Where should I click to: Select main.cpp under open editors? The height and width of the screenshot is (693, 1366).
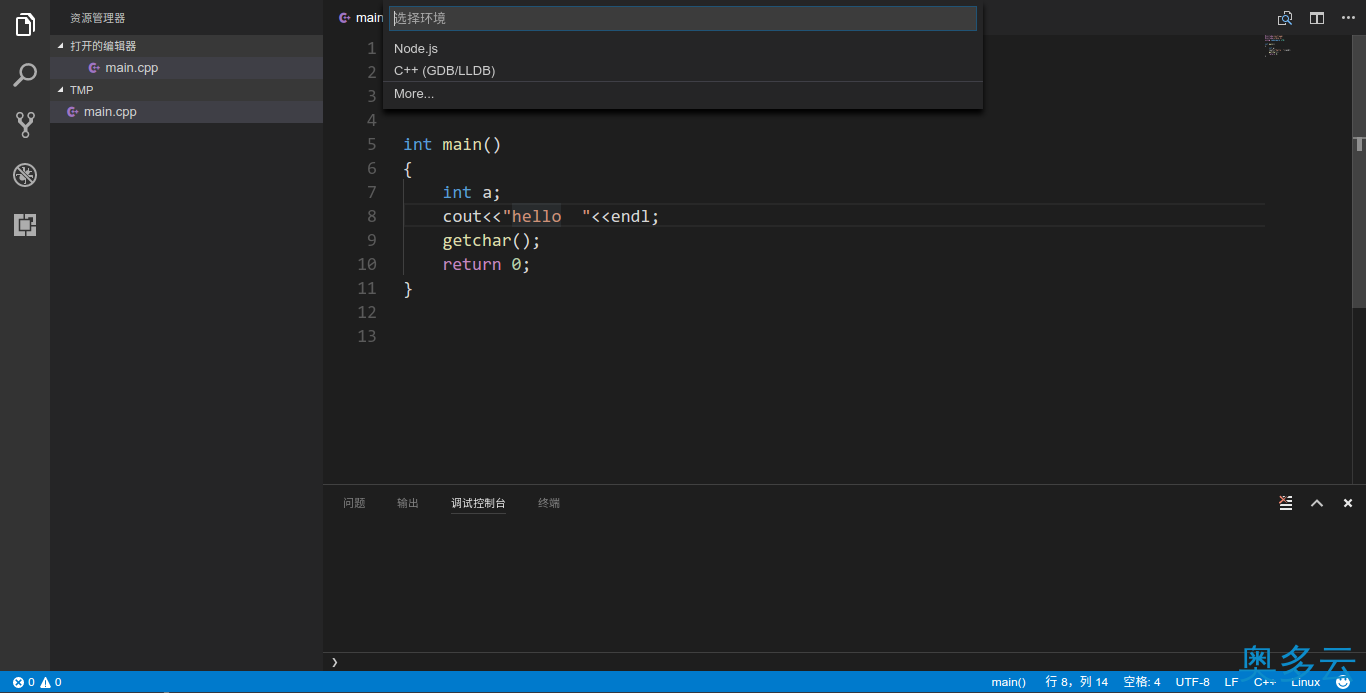click(x=186, y=68)
